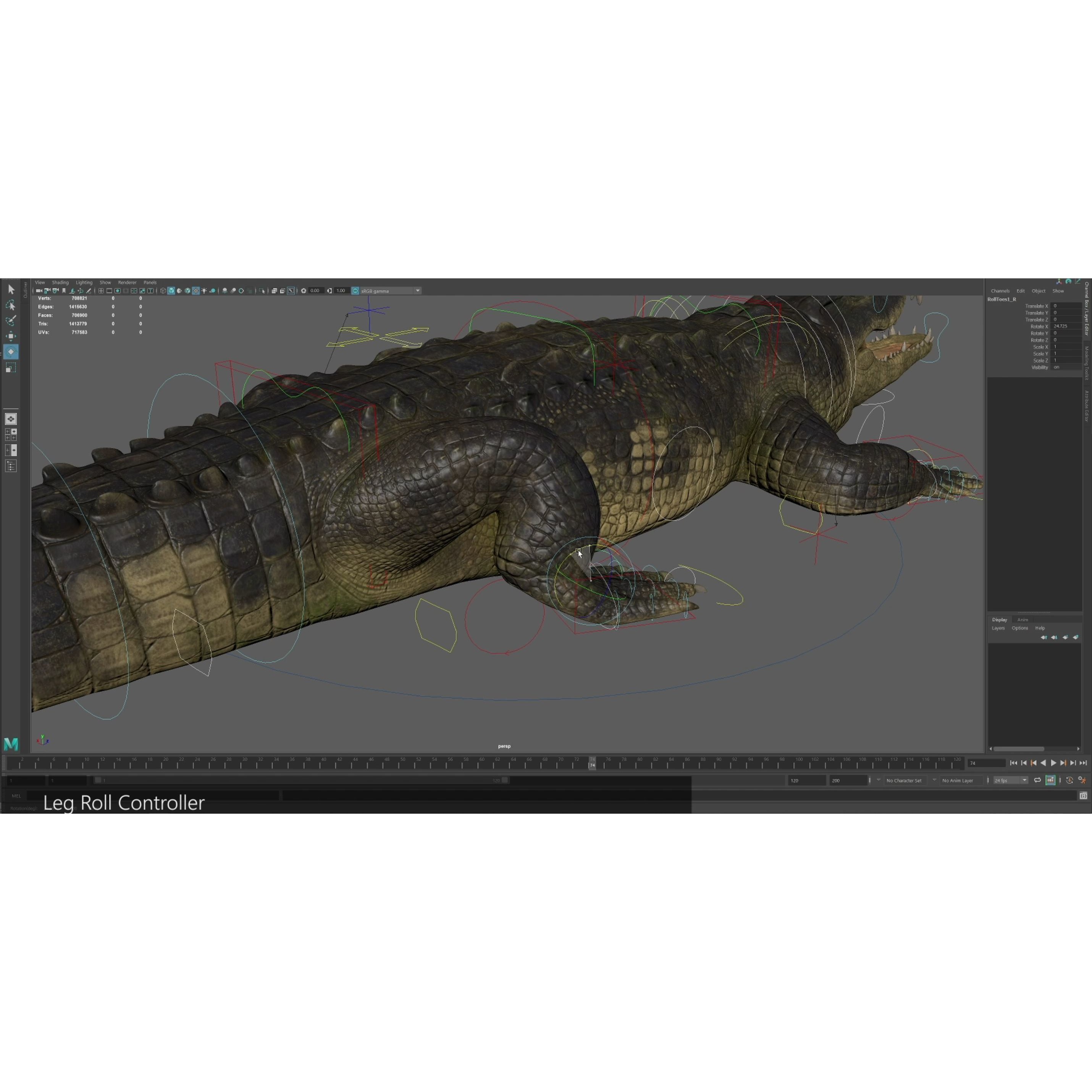This screenshot has height=1092, width=1092.
Task: Toggle the viewport grid display
Action: point(101,291)
